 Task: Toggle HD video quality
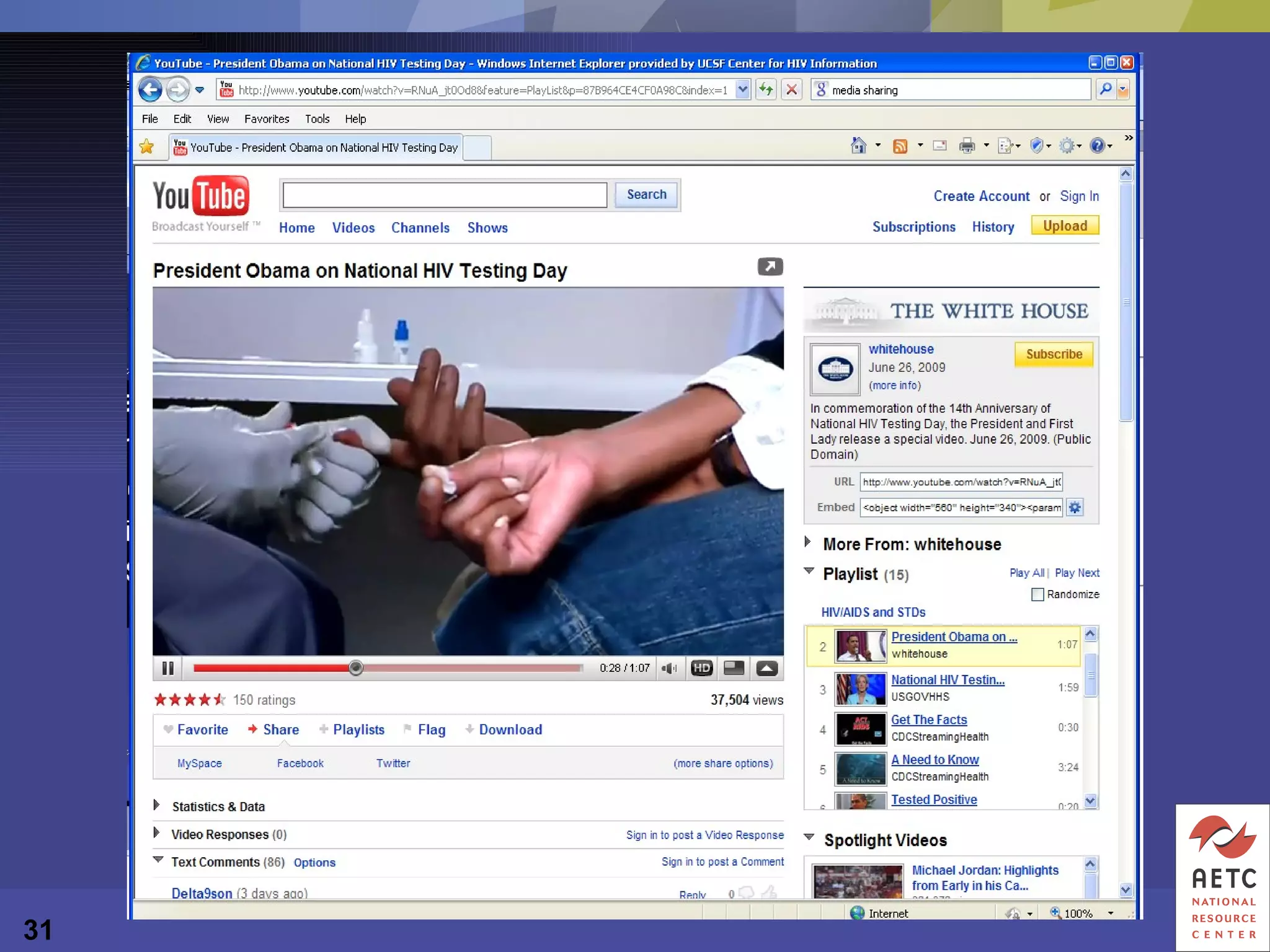pyautogui.click(x=702, y=668)
